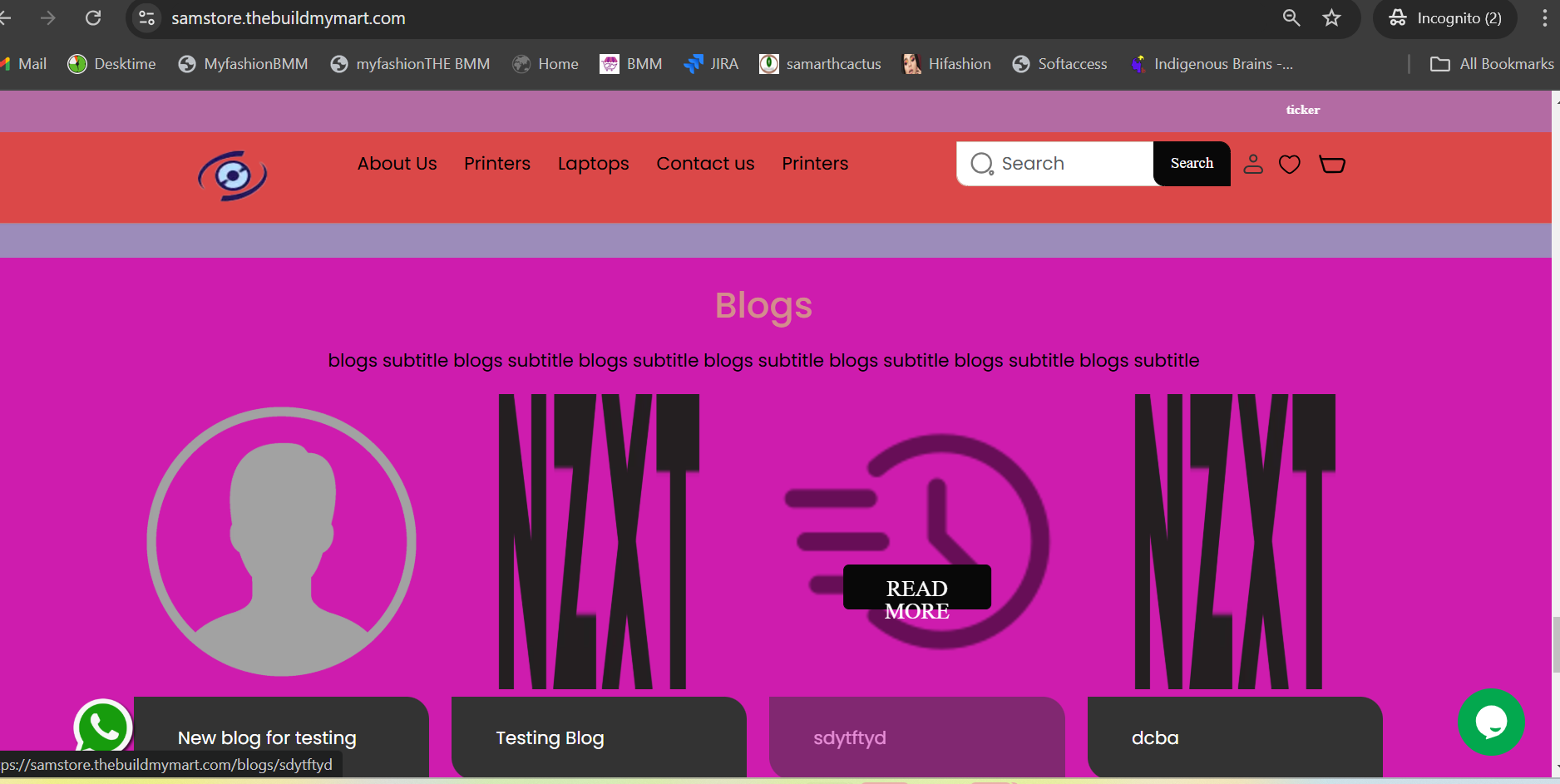This screenshot has height=784, width=1560.
Task: Open the Softaccess bookmark
Action: pos(1059,64)
